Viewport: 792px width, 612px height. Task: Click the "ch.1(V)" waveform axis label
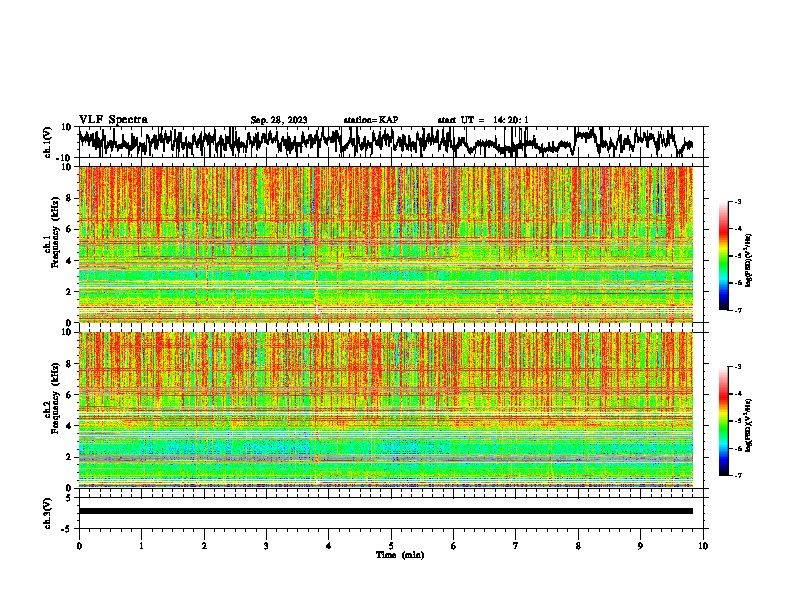(x=48, y=142)
